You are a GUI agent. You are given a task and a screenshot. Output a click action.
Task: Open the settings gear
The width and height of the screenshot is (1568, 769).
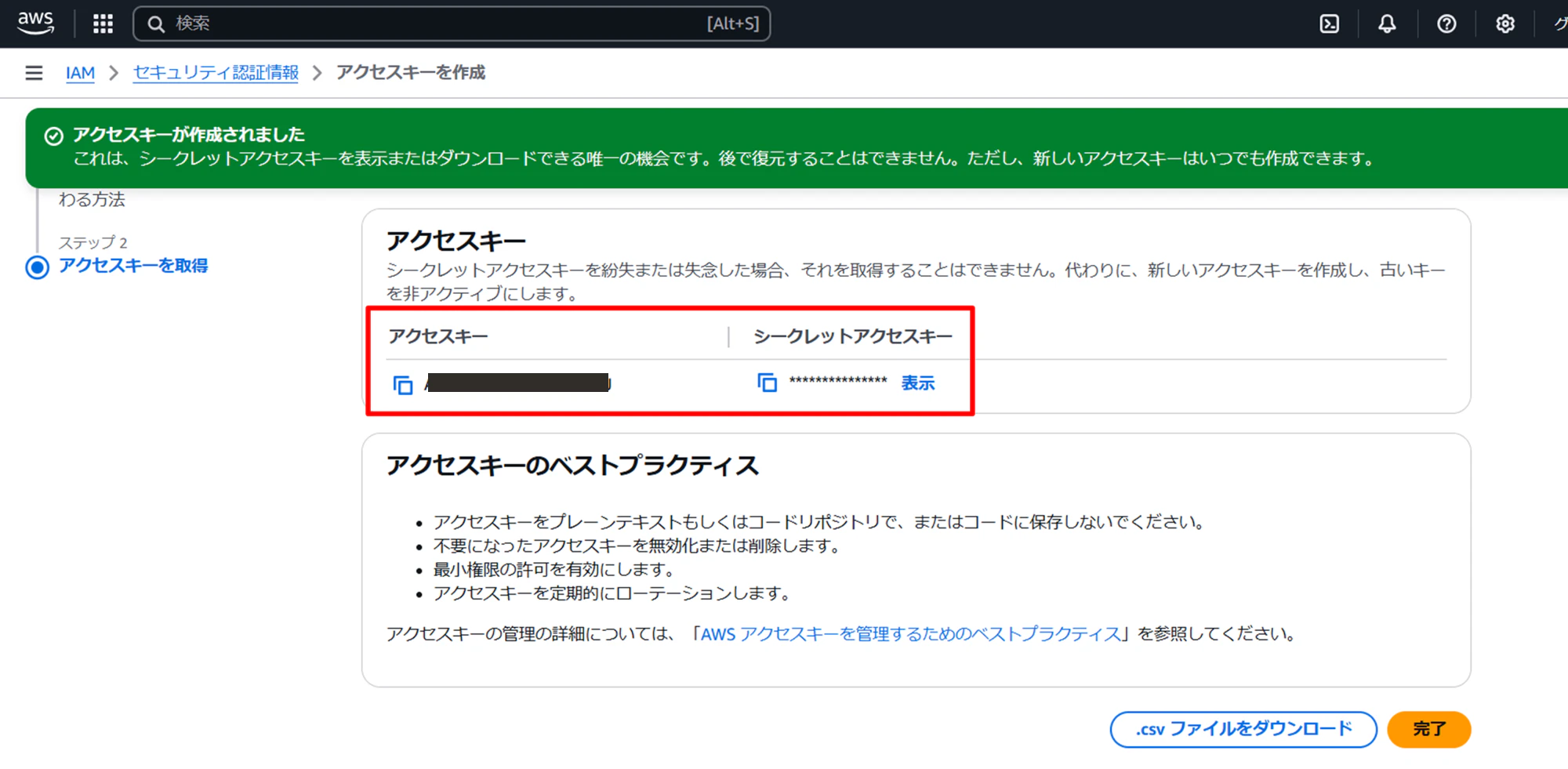[1504, 24]
